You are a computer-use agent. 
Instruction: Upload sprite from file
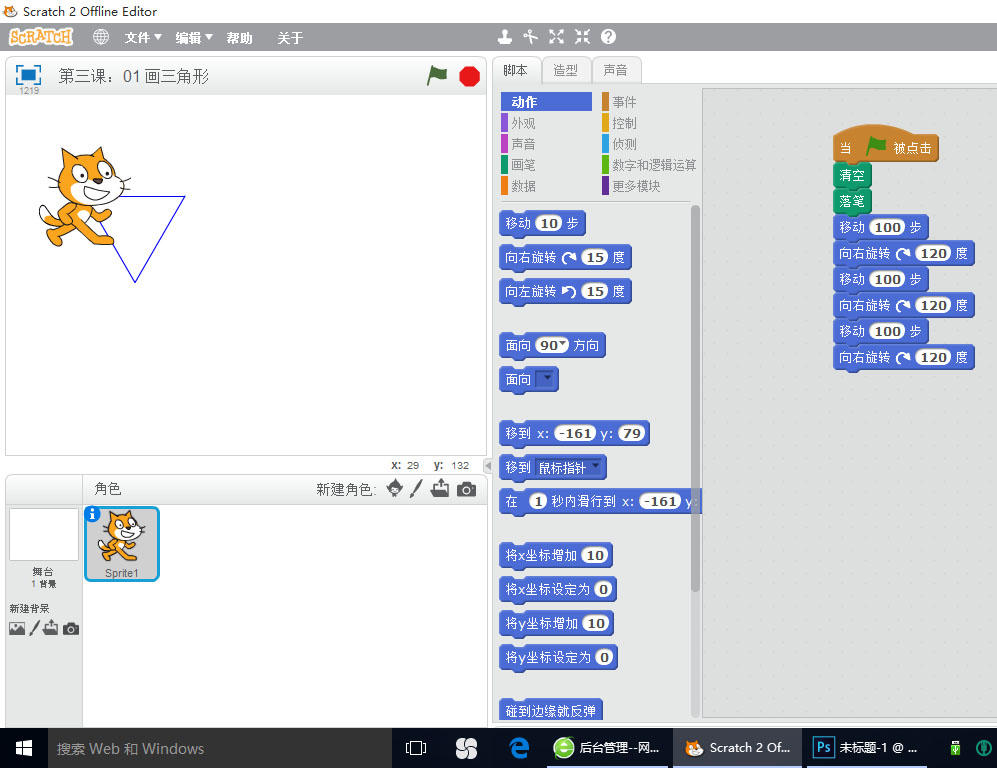(x=440, y=489)
